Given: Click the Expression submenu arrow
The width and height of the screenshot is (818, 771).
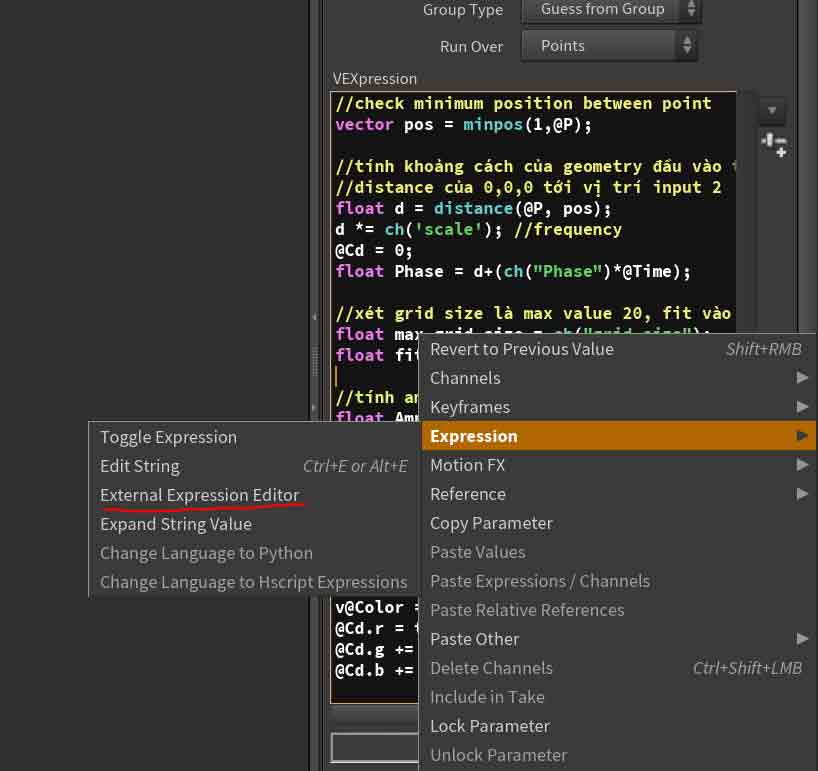Looking at the screenshot, I should pos(802,436).
